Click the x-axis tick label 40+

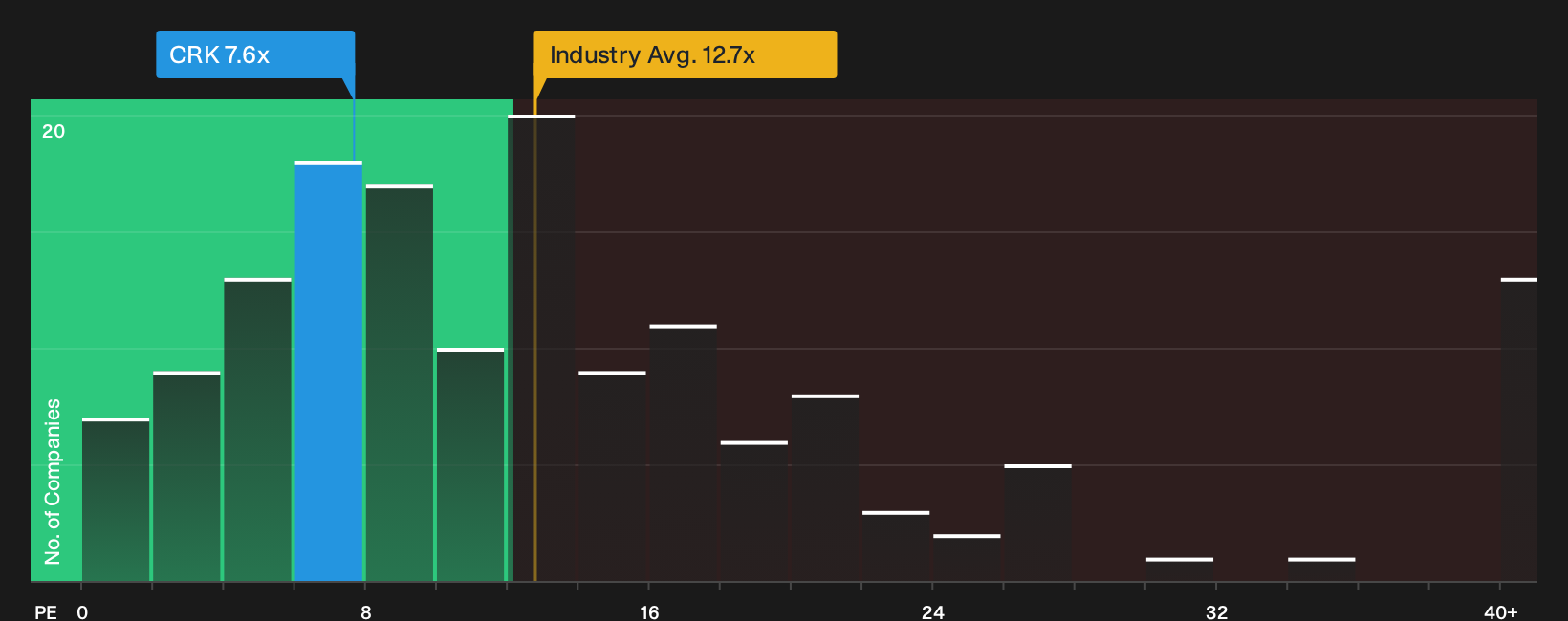(x=1501, y=611)
